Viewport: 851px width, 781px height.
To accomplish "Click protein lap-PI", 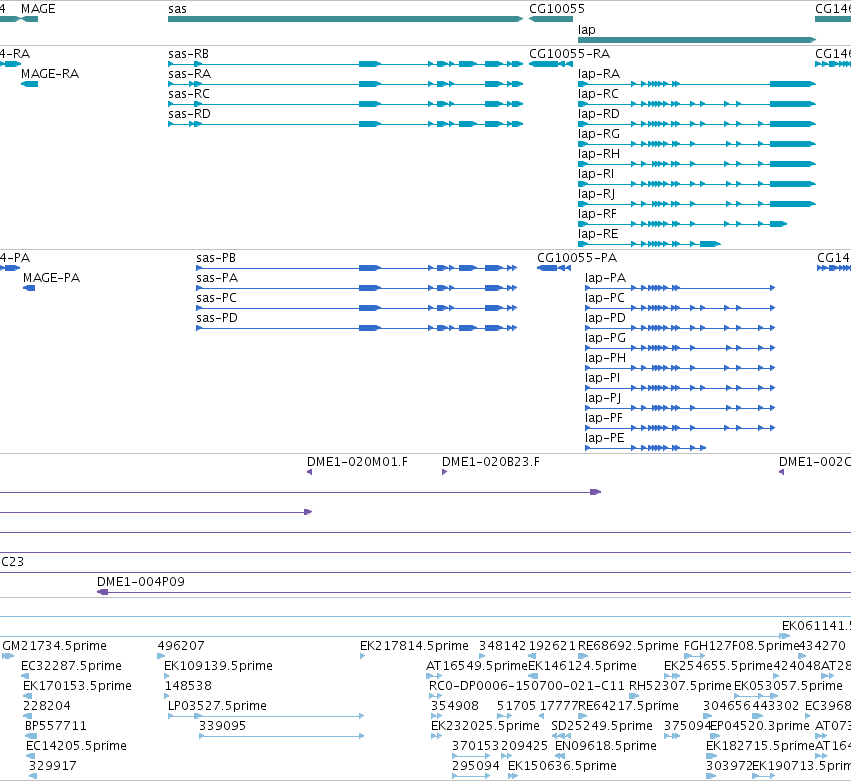I will point(680,388).
